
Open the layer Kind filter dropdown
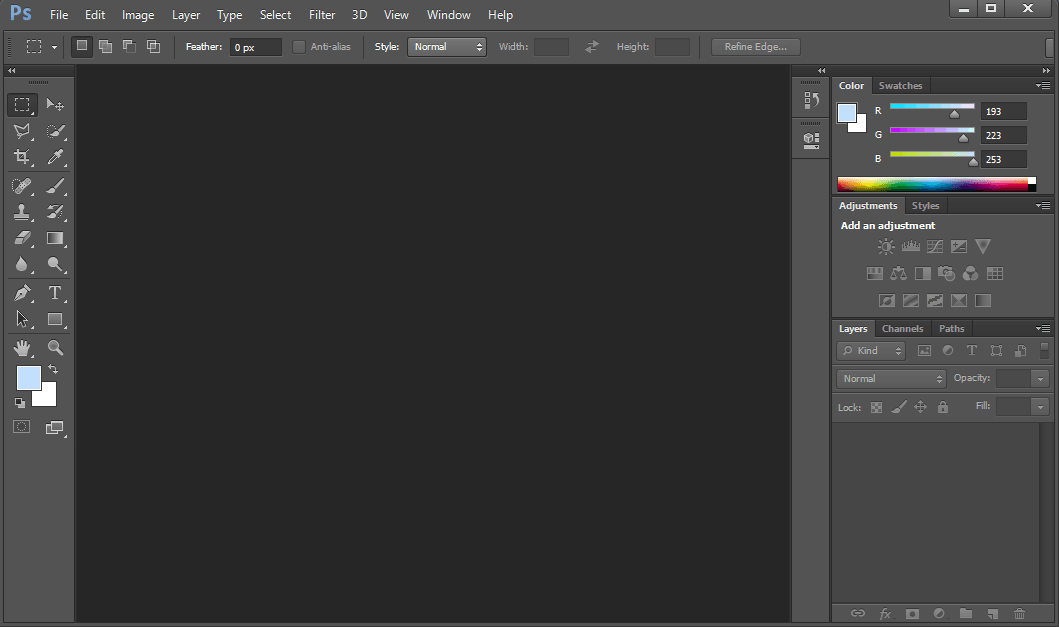point(871,351)
